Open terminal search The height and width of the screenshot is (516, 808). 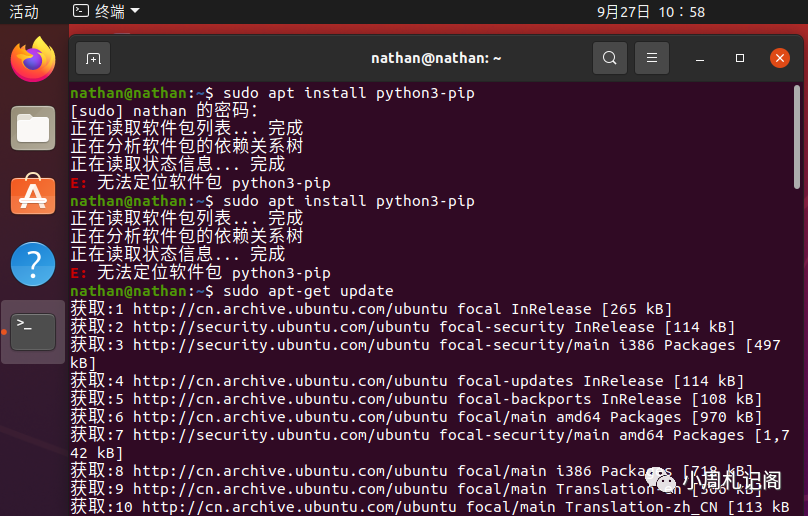click(610, 58)
